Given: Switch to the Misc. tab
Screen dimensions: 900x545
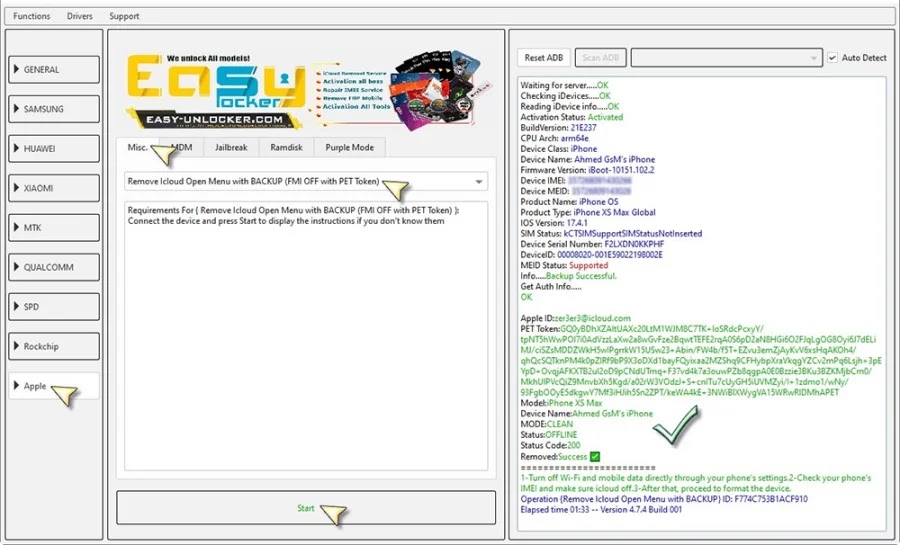Looking at the screenshot, I should coord(137,147).
